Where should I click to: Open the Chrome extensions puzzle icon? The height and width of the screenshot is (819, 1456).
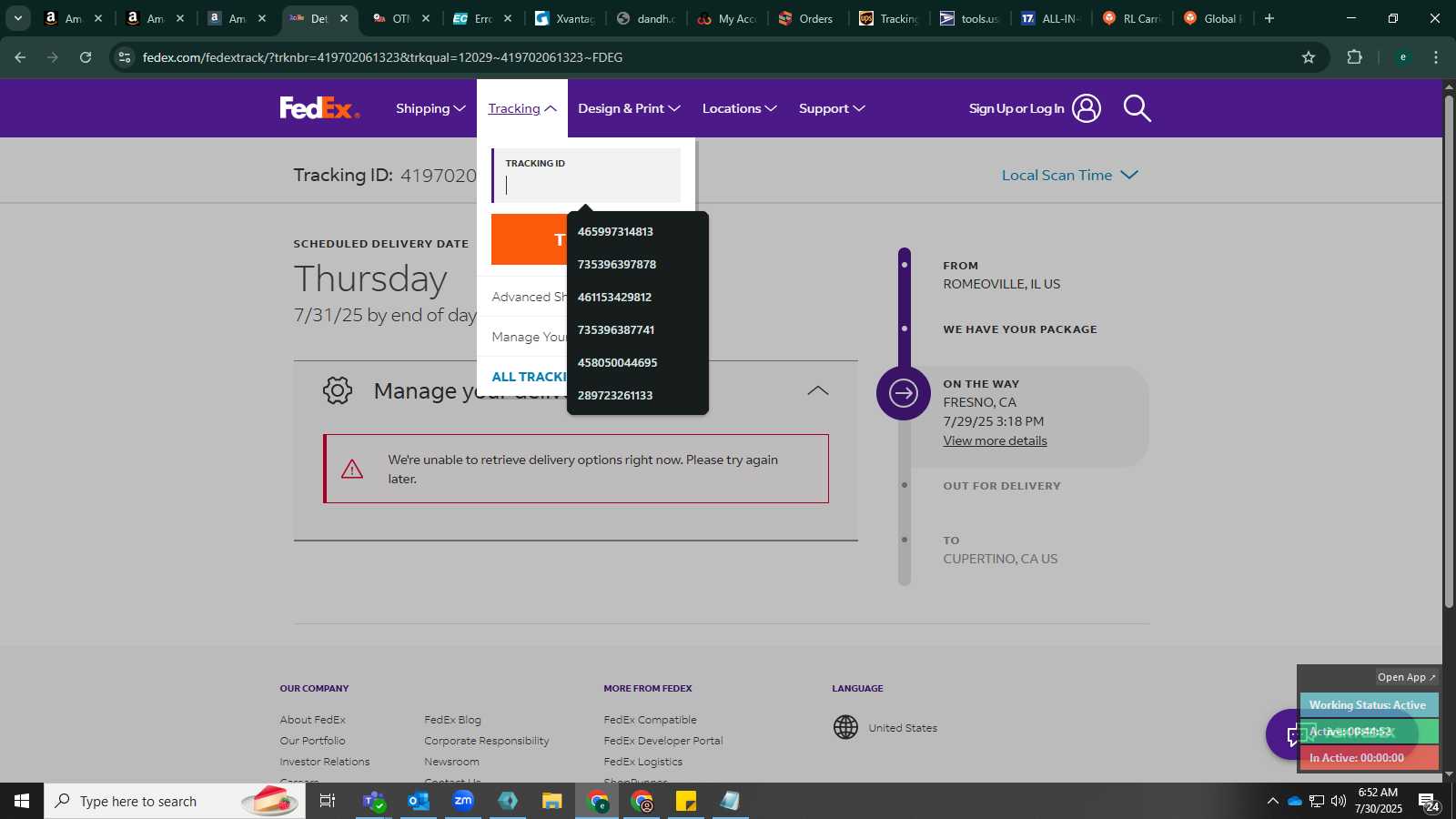click(x=1354, y=57)
